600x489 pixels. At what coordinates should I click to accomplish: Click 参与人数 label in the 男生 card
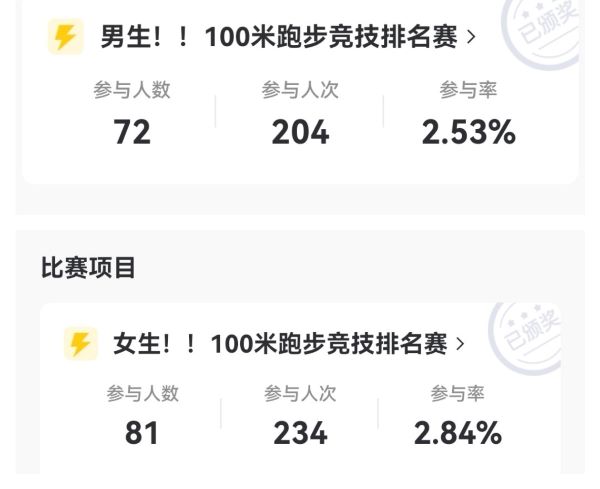(x=132, y=90)
